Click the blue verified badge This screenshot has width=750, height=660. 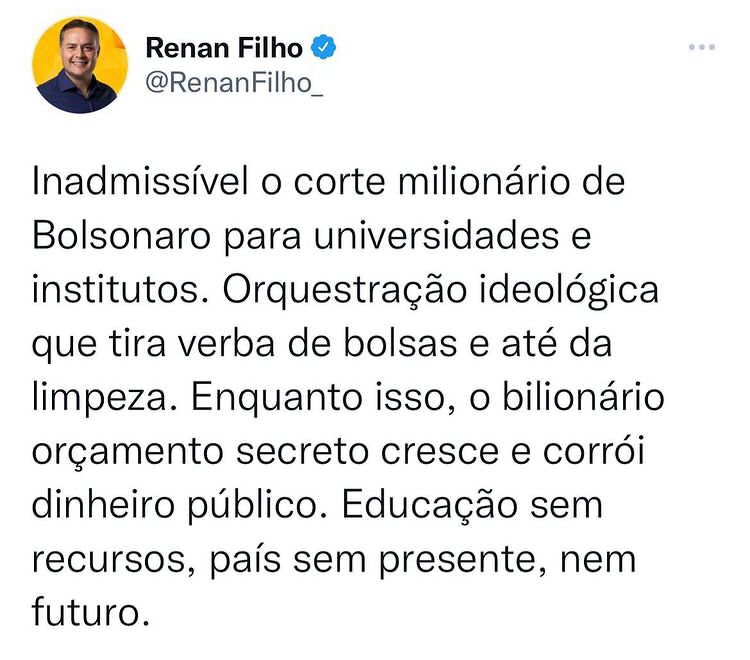(323, 47)
